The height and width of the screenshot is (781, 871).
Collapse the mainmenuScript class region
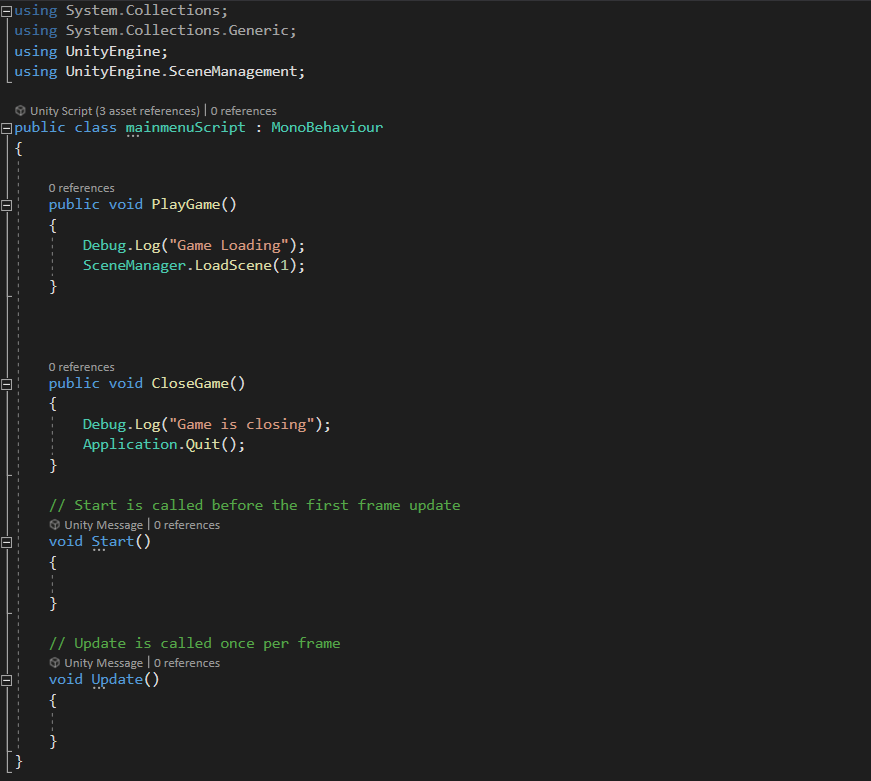point(6,128)
